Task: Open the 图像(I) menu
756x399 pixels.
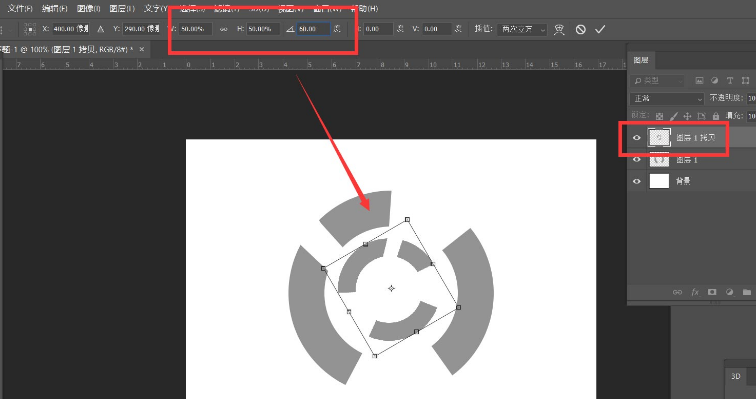Action: click(x=88, y=8)
